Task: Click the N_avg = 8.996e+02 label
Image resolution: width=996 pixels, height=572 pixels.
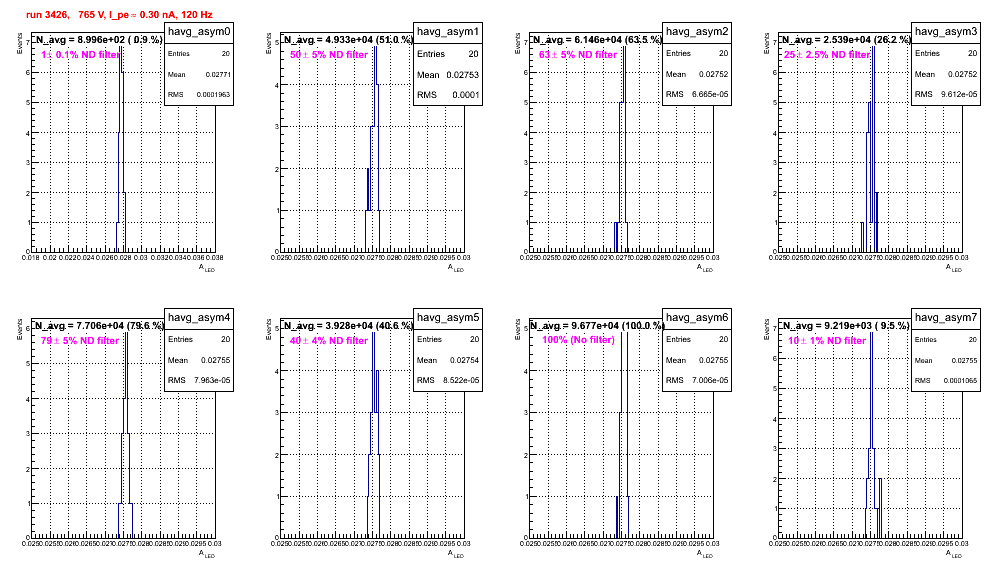Action: coord(98,39)
